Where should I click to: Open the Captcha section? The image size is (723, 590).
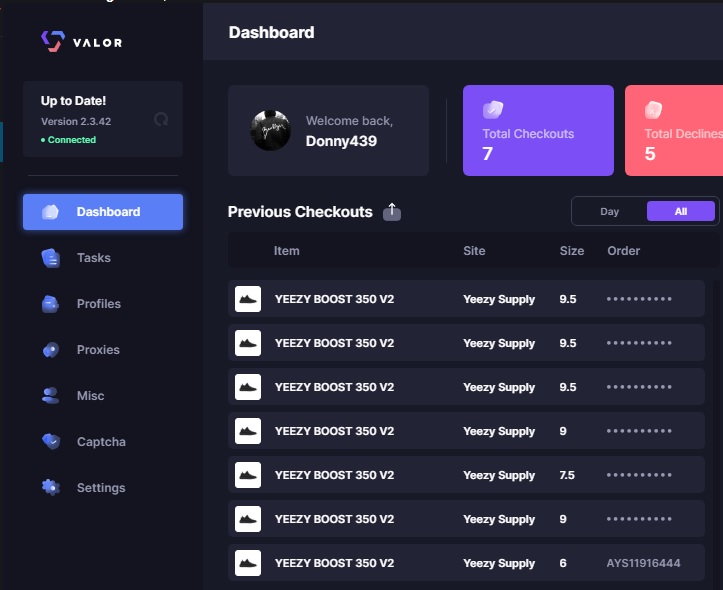(x=103, y=442)
